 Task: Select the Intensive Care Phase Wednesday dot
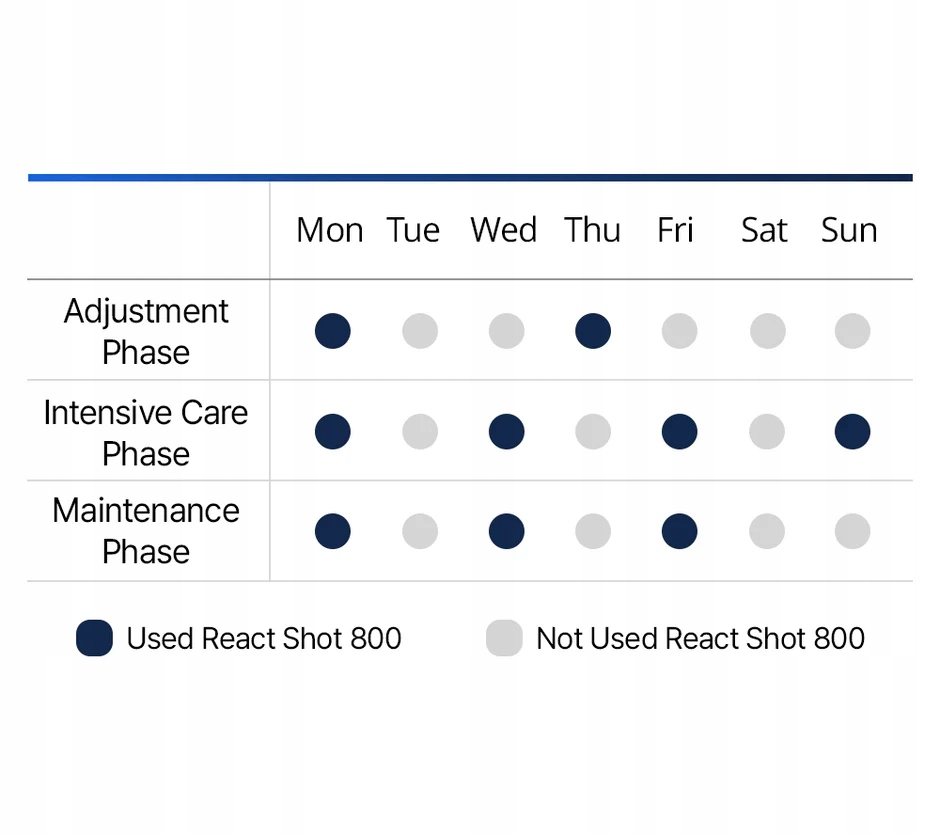(506, 432)
